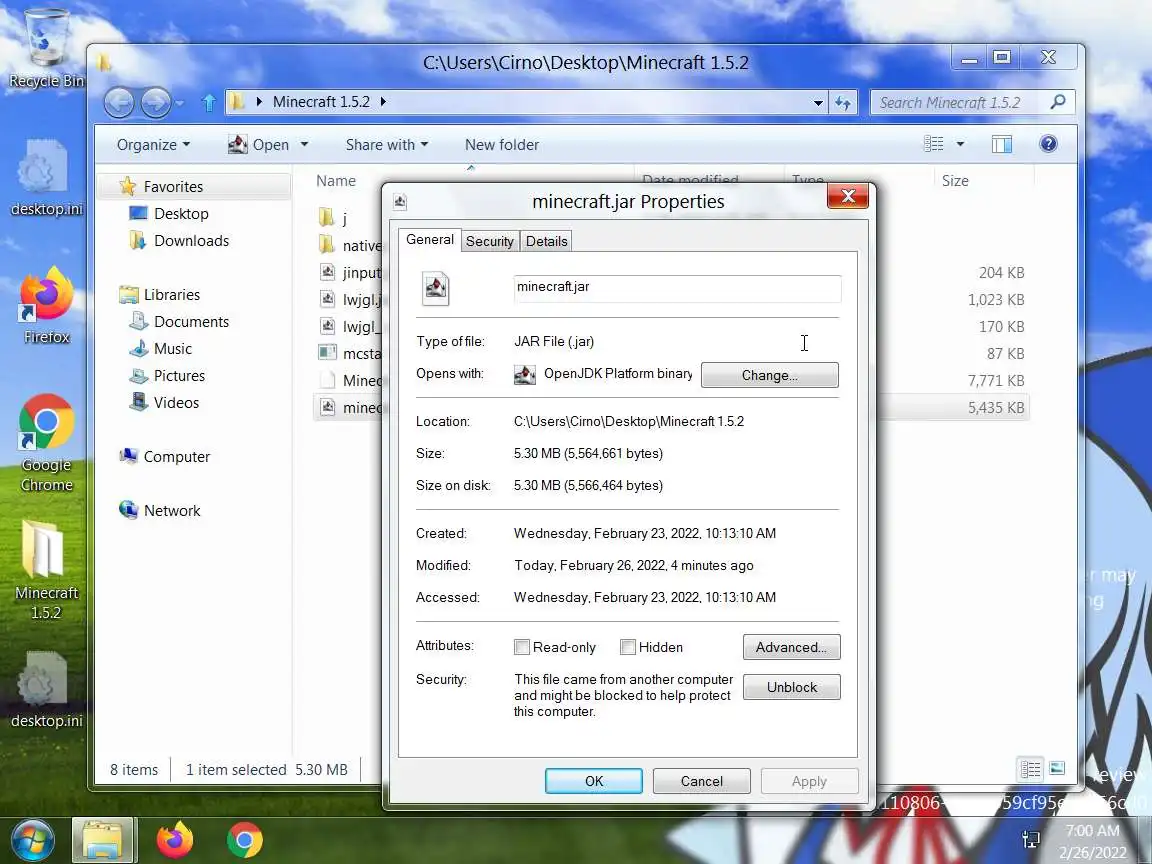The height and width of the screenshot is (864, 1152).
Task: Confirm the dialog with OK
Action: [594, 781]
